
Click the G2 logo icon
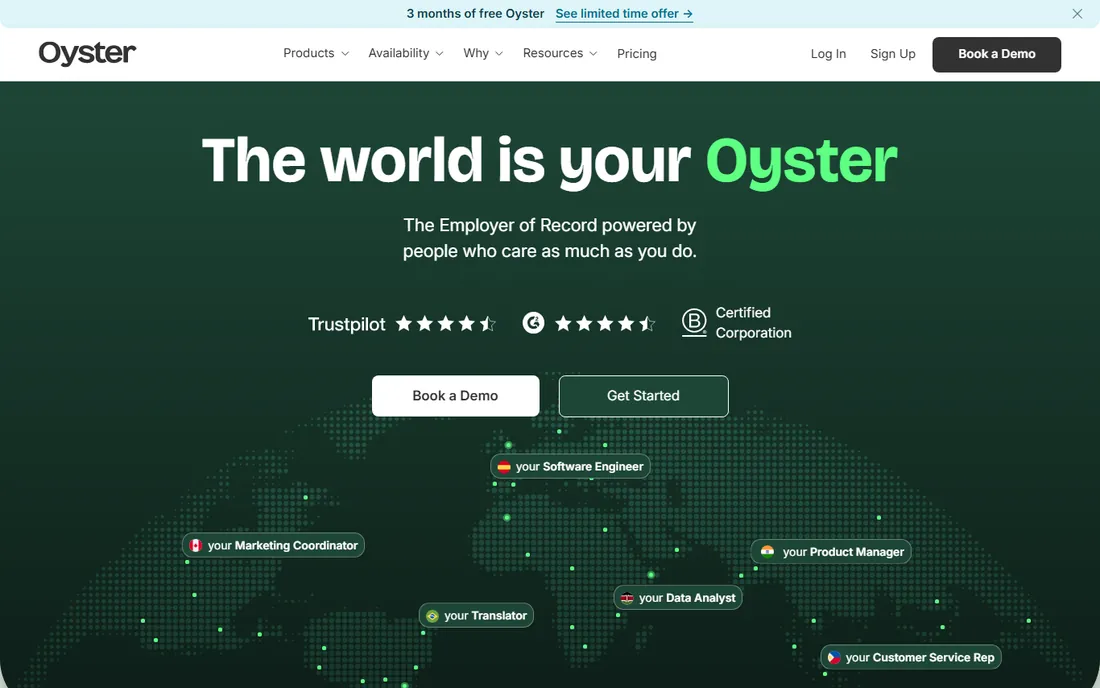533,323
